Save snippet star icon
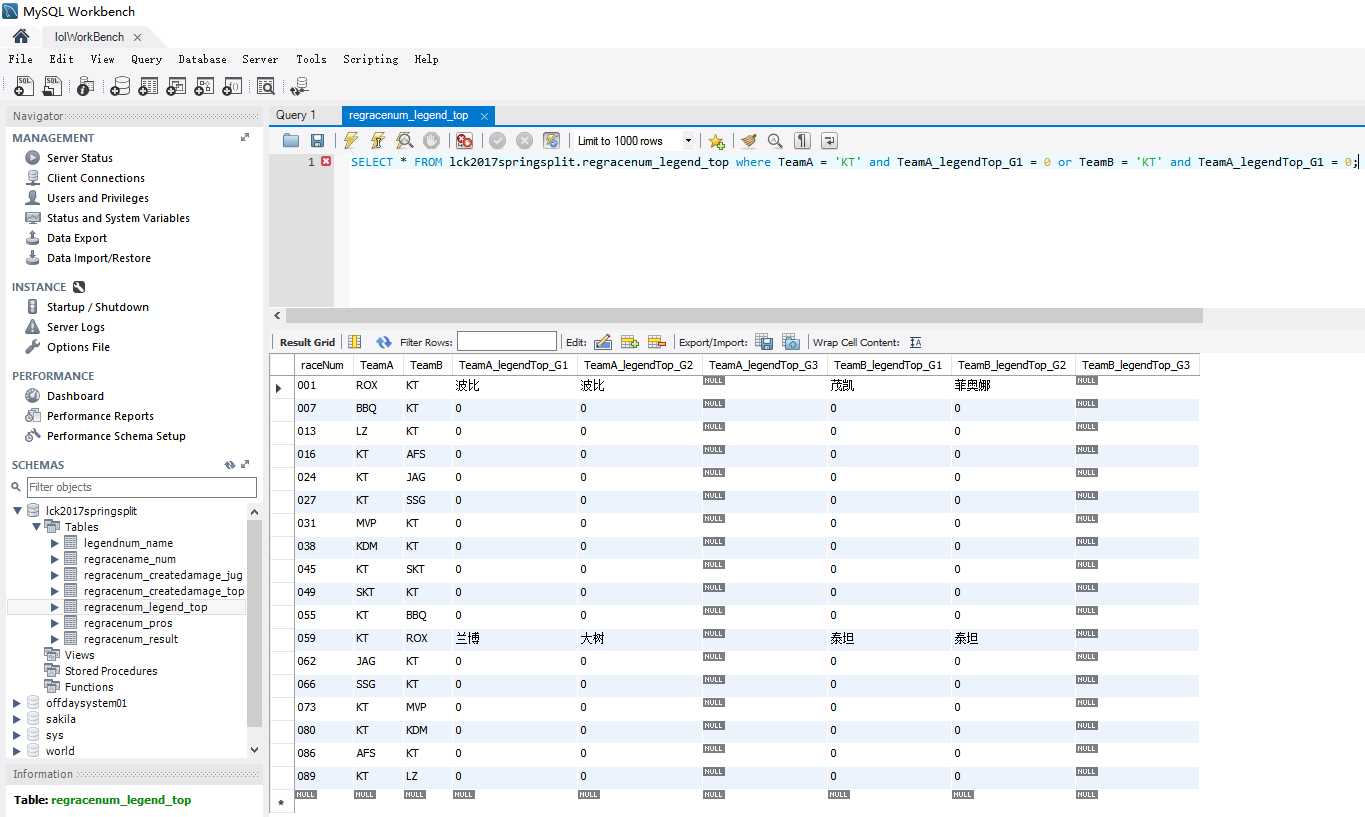Screen dimensions: 1365x817 tap(716, 141)
